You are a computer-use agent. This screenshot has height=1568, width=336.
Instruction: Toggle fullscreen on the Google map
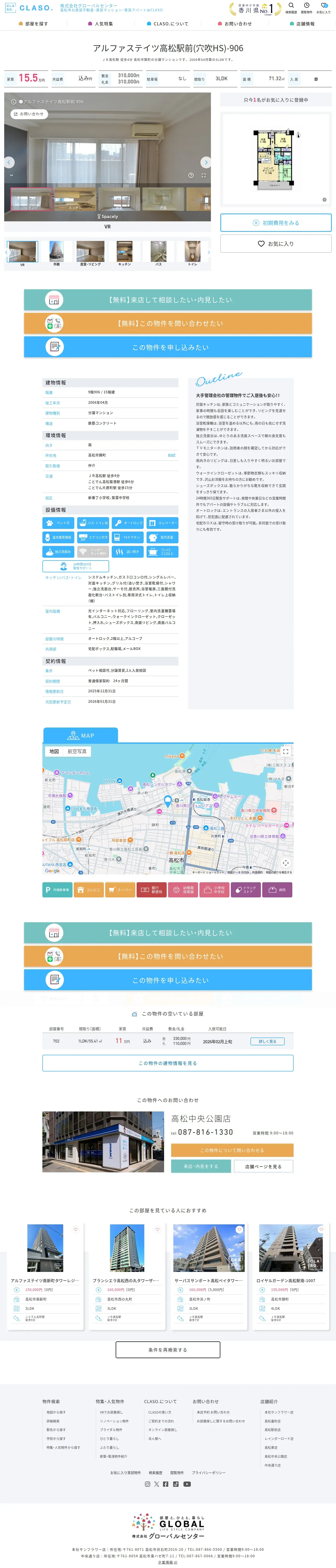[x=285, y=752]
